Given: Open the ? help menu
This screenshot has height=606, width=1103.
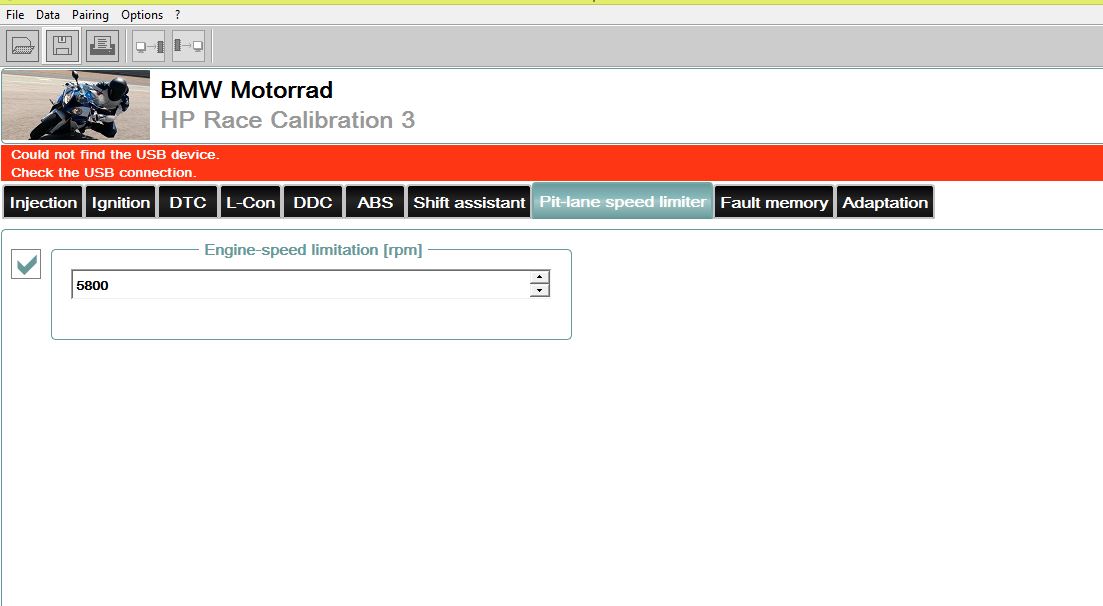Looking at the screenshot, I should [178, 15].
